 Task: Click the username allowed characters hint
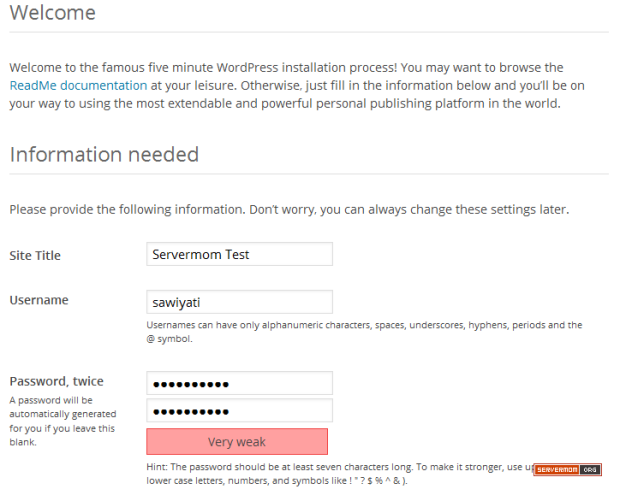tap(364, 331)
